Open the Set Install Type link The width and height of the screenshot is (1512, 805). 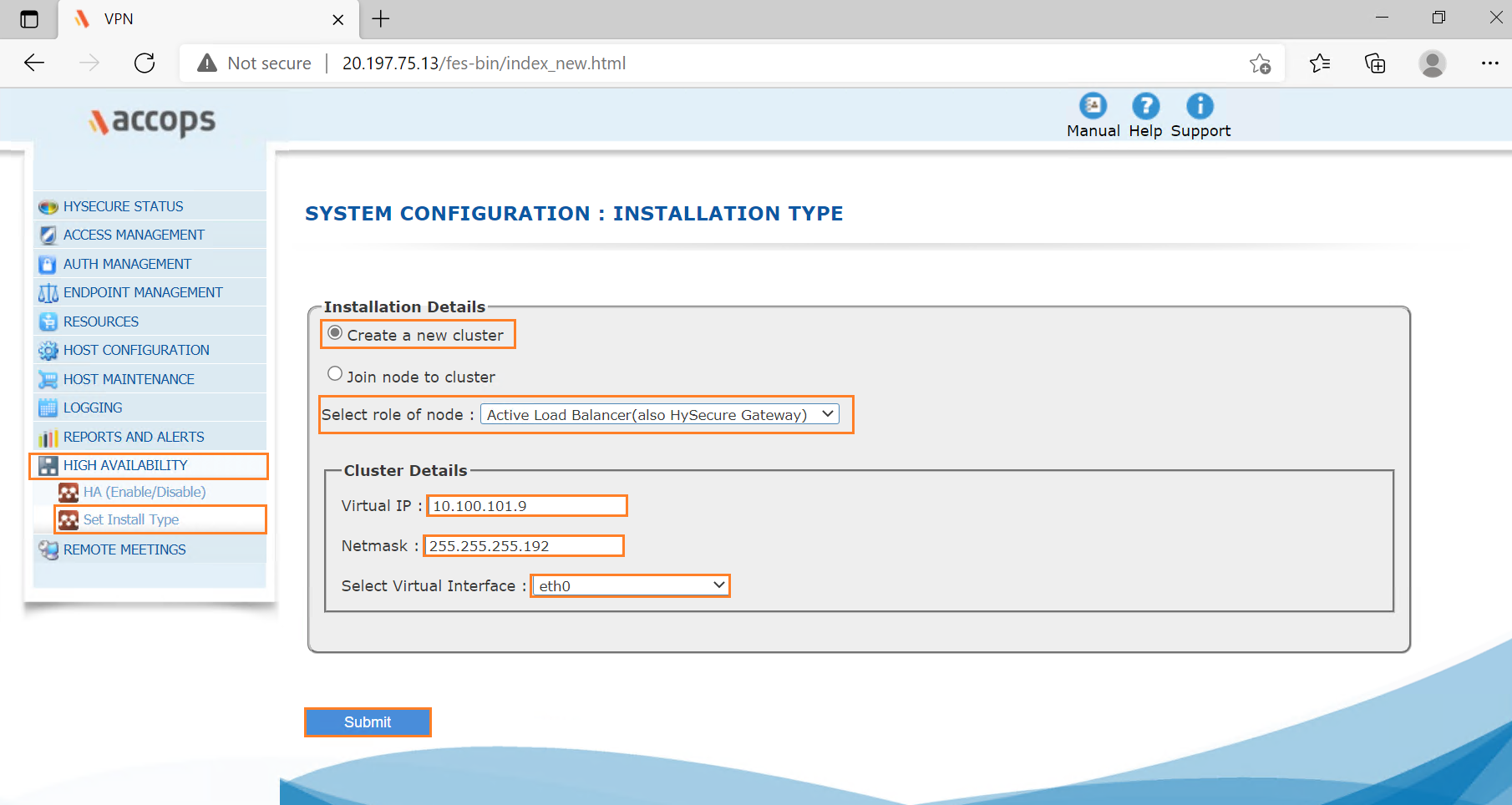click(131, 519)
